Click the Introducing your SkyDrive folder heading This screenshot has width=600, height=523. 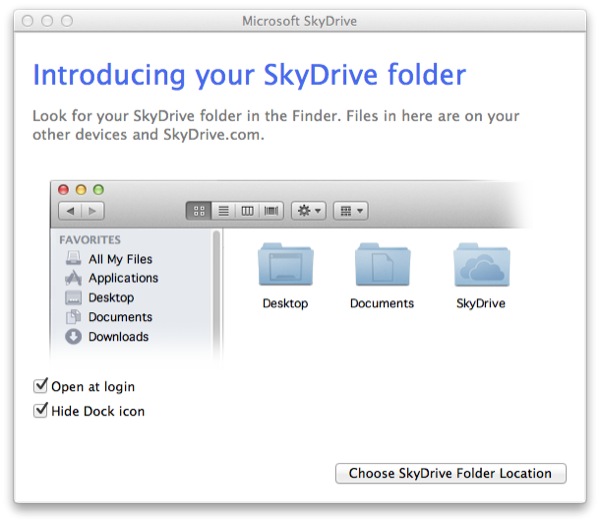(249, 75)
